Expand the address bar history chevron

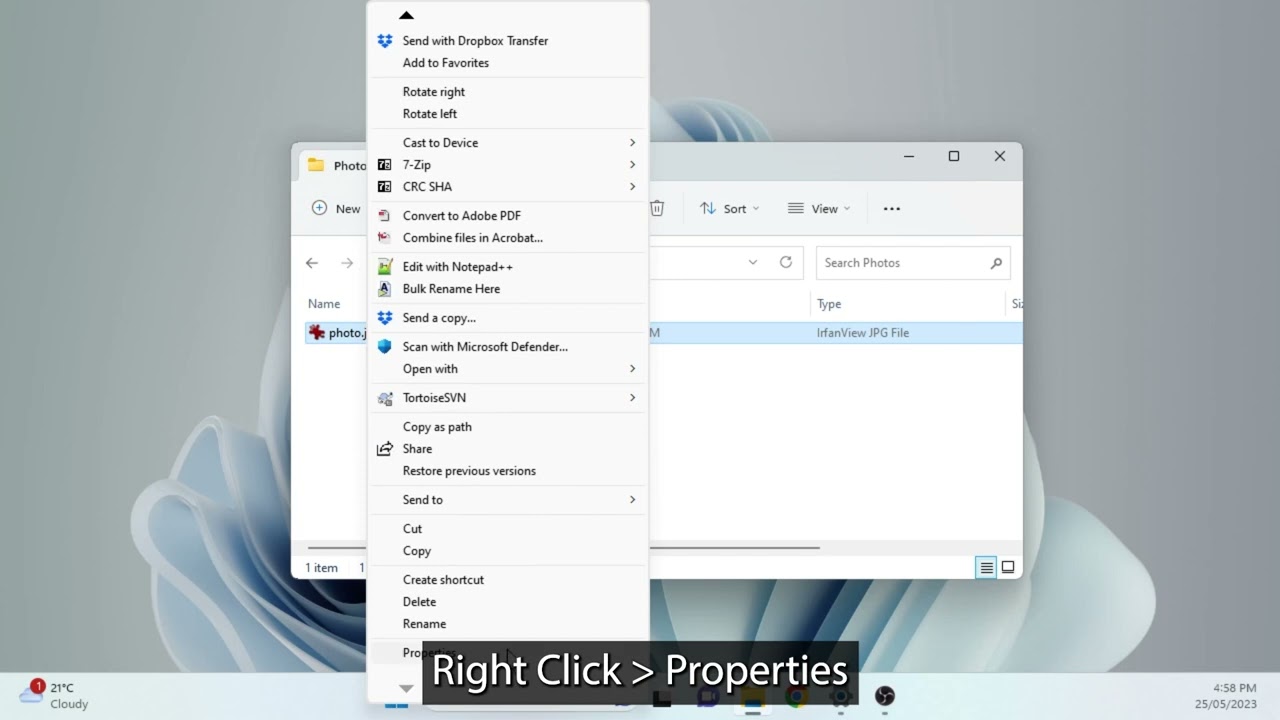pyautogui.click(x=753, y=263)
